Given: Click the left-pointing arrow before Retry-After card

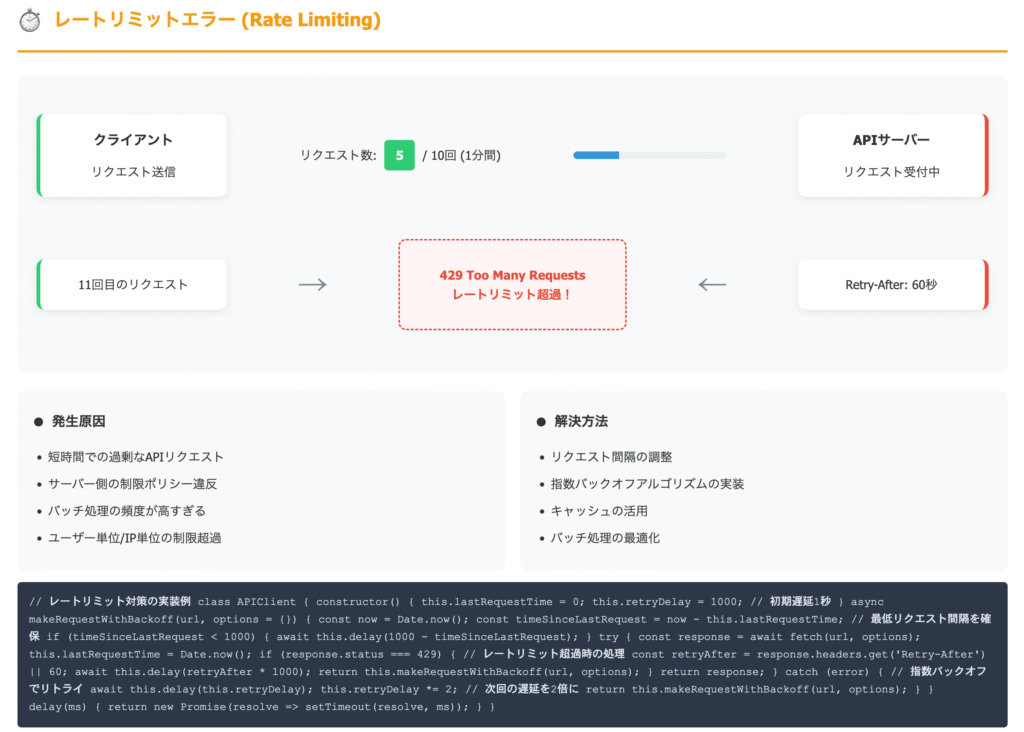Looking at the screenshot, I should (712, 285).
